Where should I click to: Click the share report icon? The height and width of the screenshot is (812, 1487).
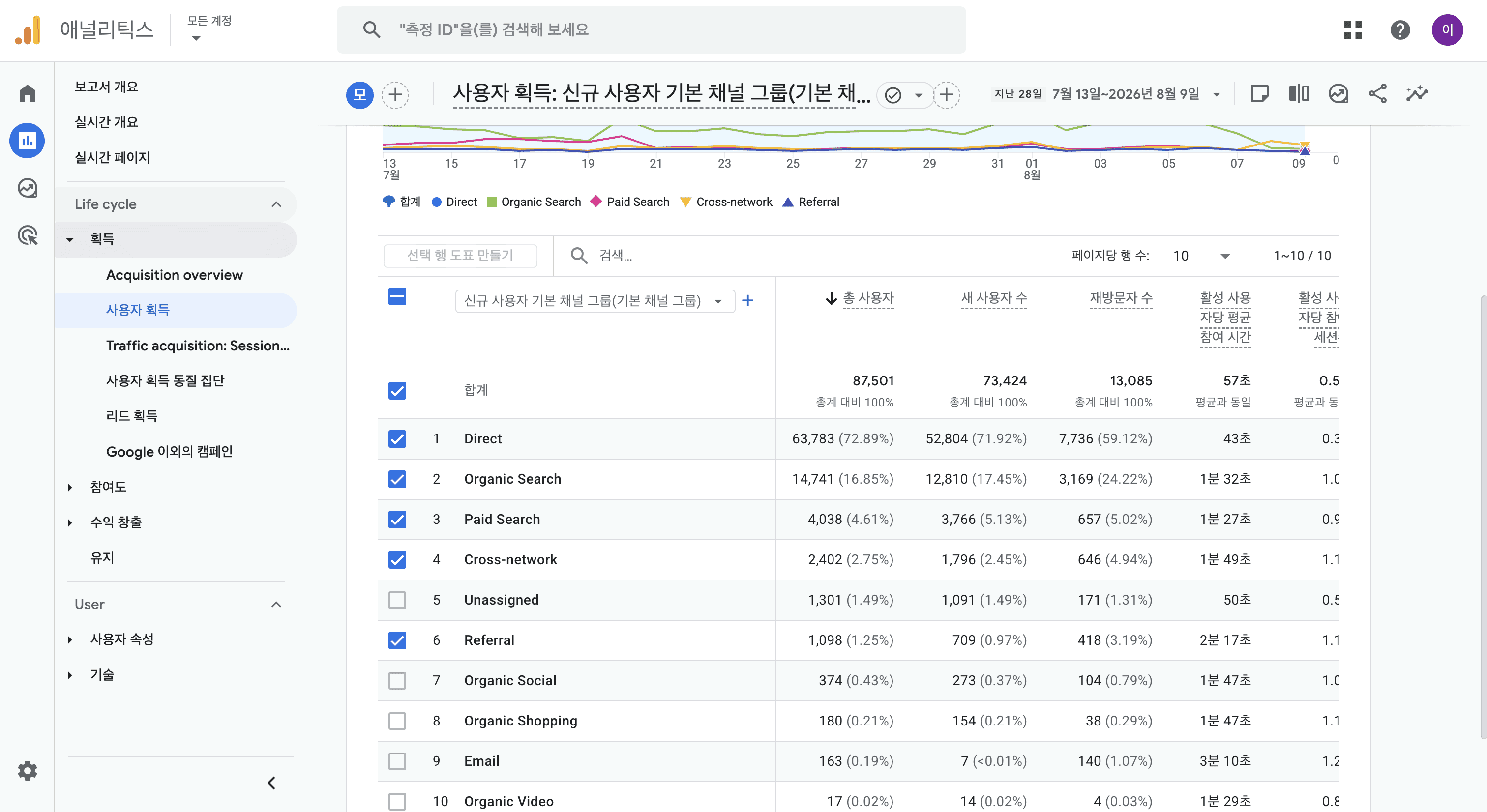pyautogui.click(x=1377, y=93)
